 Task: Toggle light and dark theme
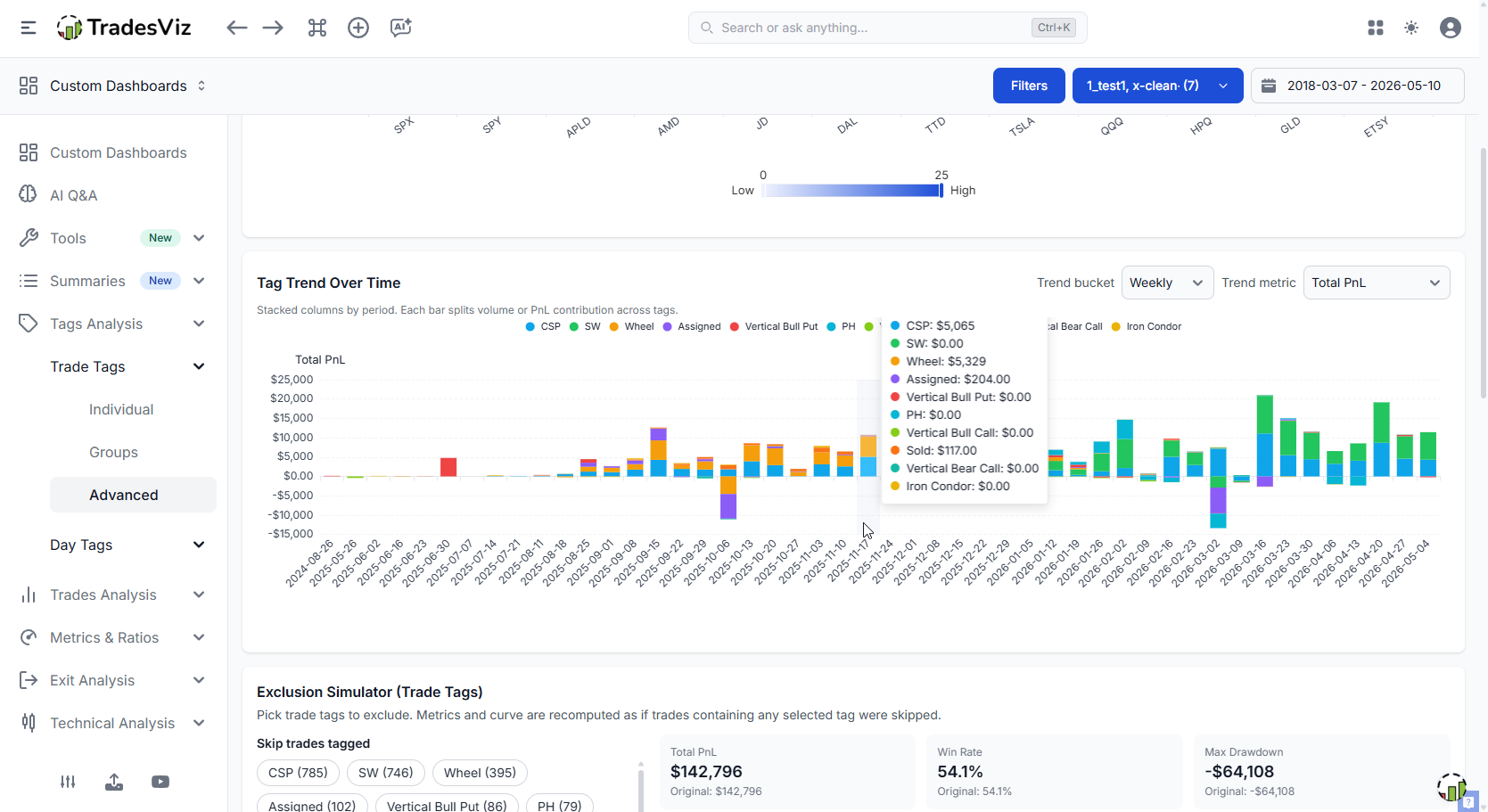pyautogui.click(x=1411, y=28)
